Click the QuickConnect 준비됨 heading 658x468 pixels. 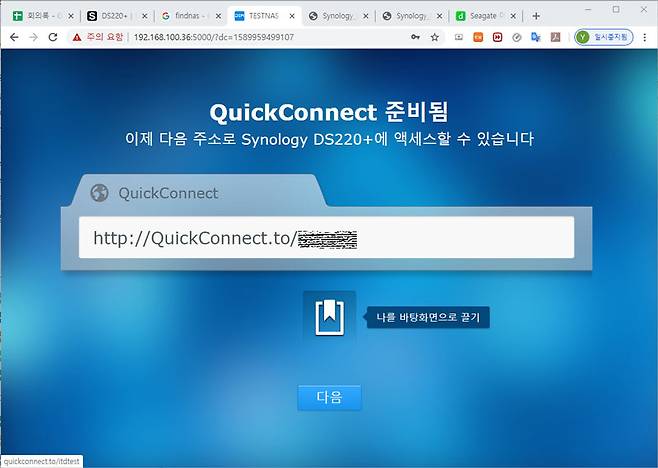(x=329, y=112)
